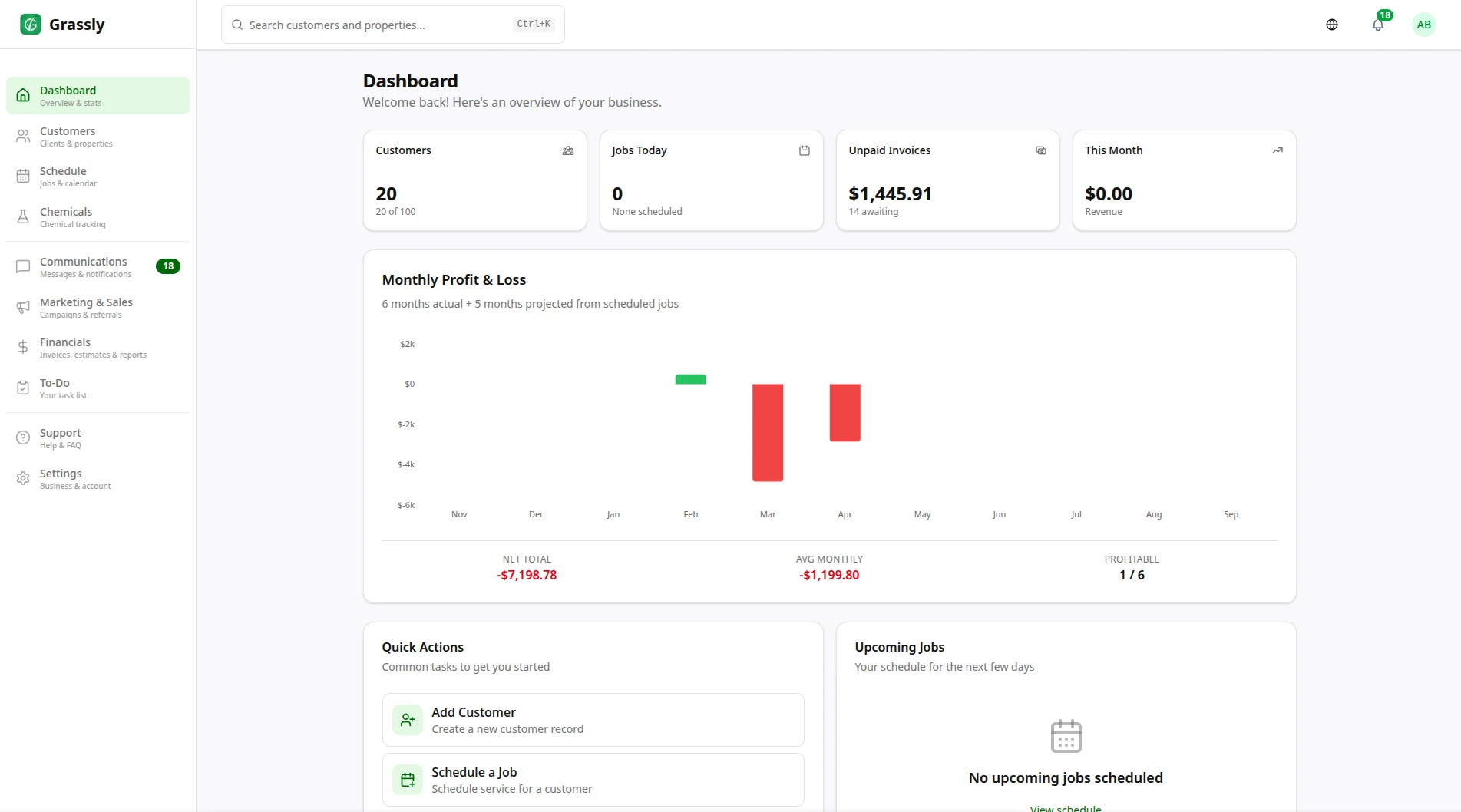Click the 'None scheduled' text
The height and width of the screenshot is (812, 1461).
(x=647, y=212)
